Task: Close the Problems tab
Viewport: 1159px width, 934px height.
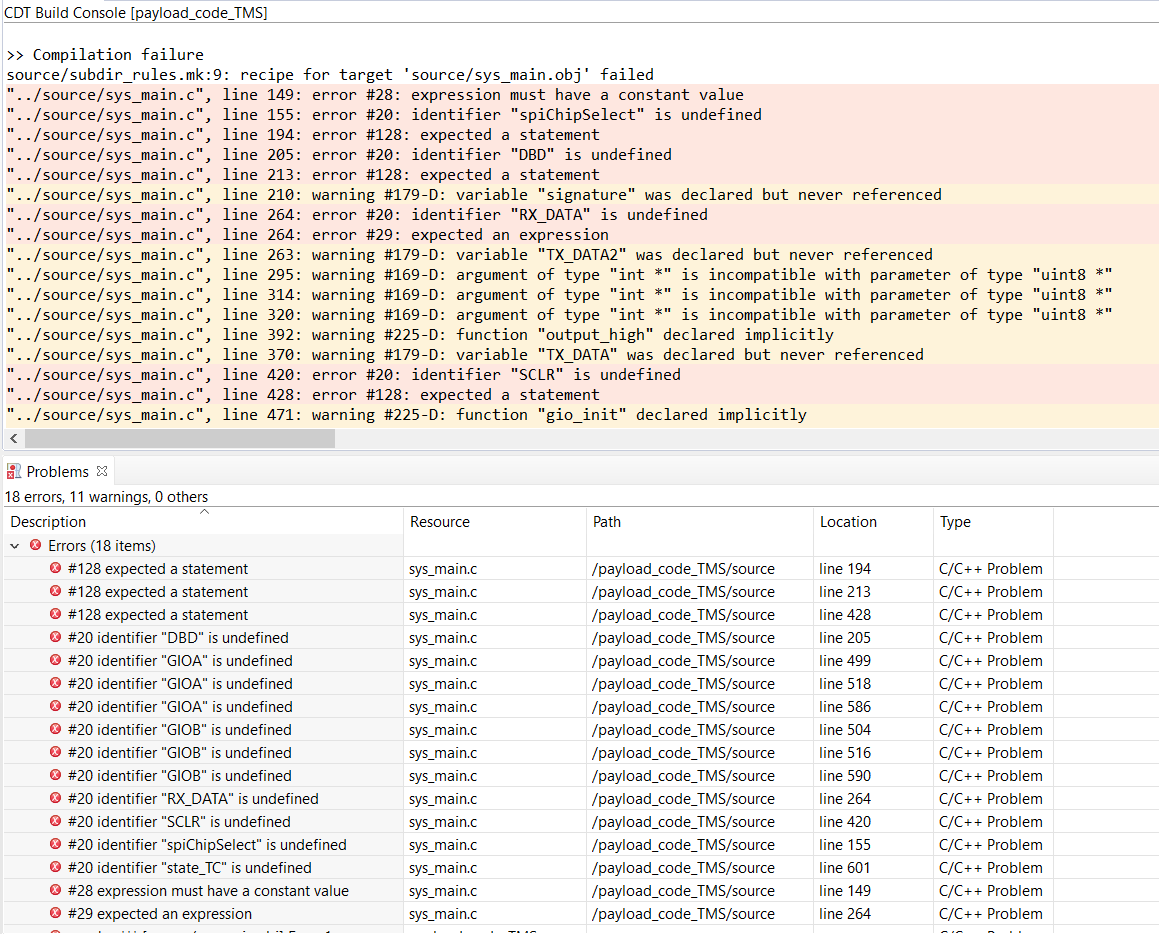Action: point(102,470)
